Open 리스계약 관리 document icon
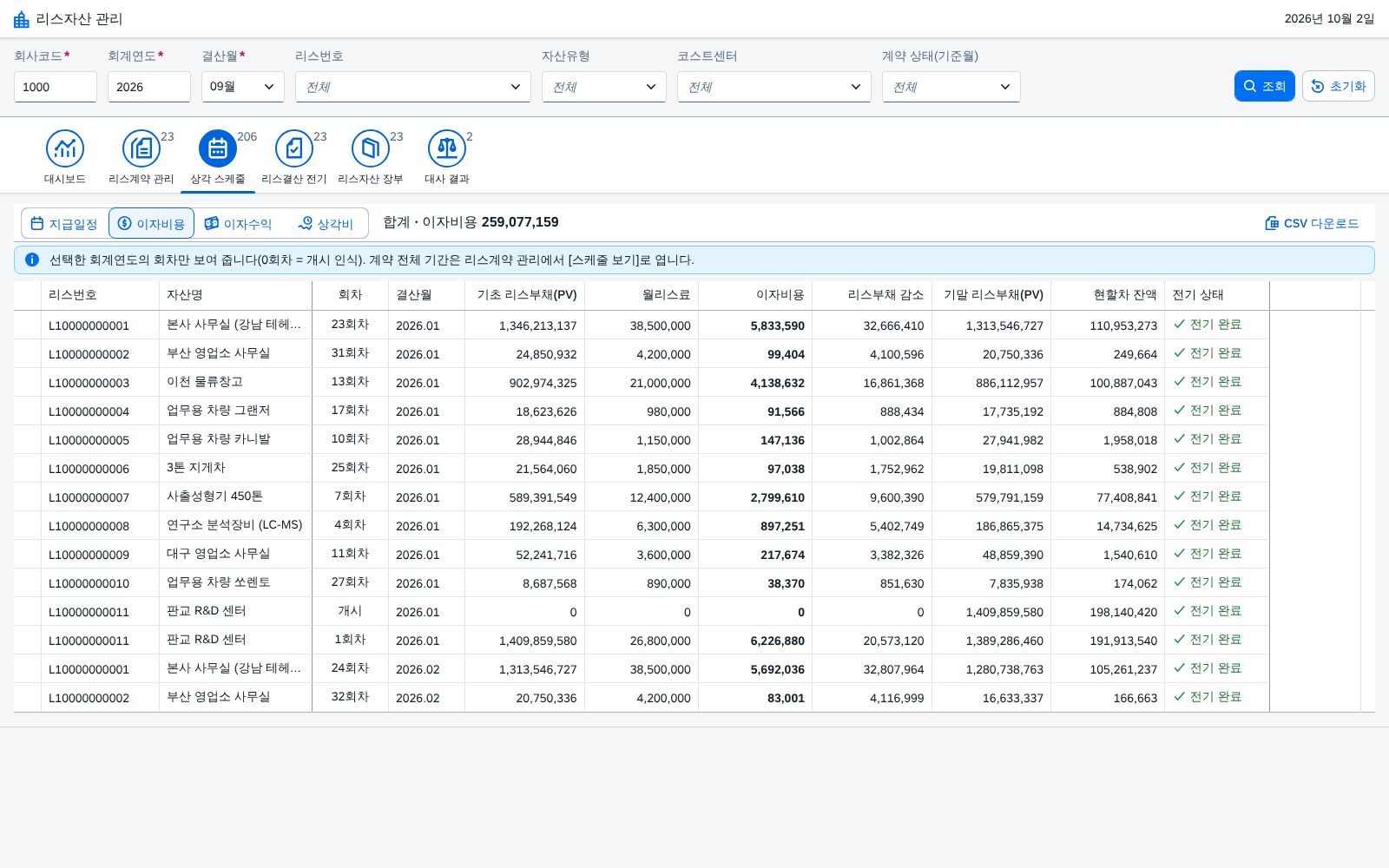 [x=142, y=148]
